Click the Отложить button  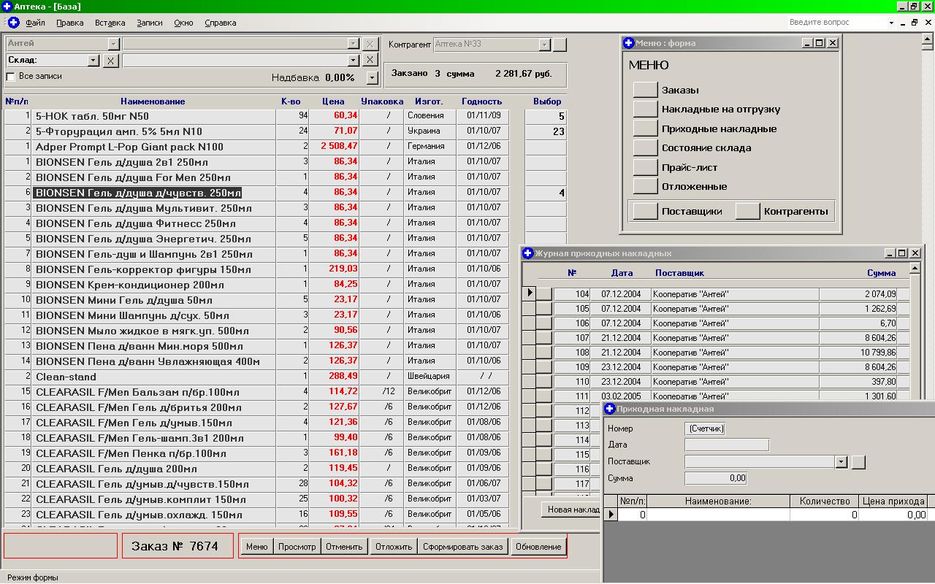394,546
